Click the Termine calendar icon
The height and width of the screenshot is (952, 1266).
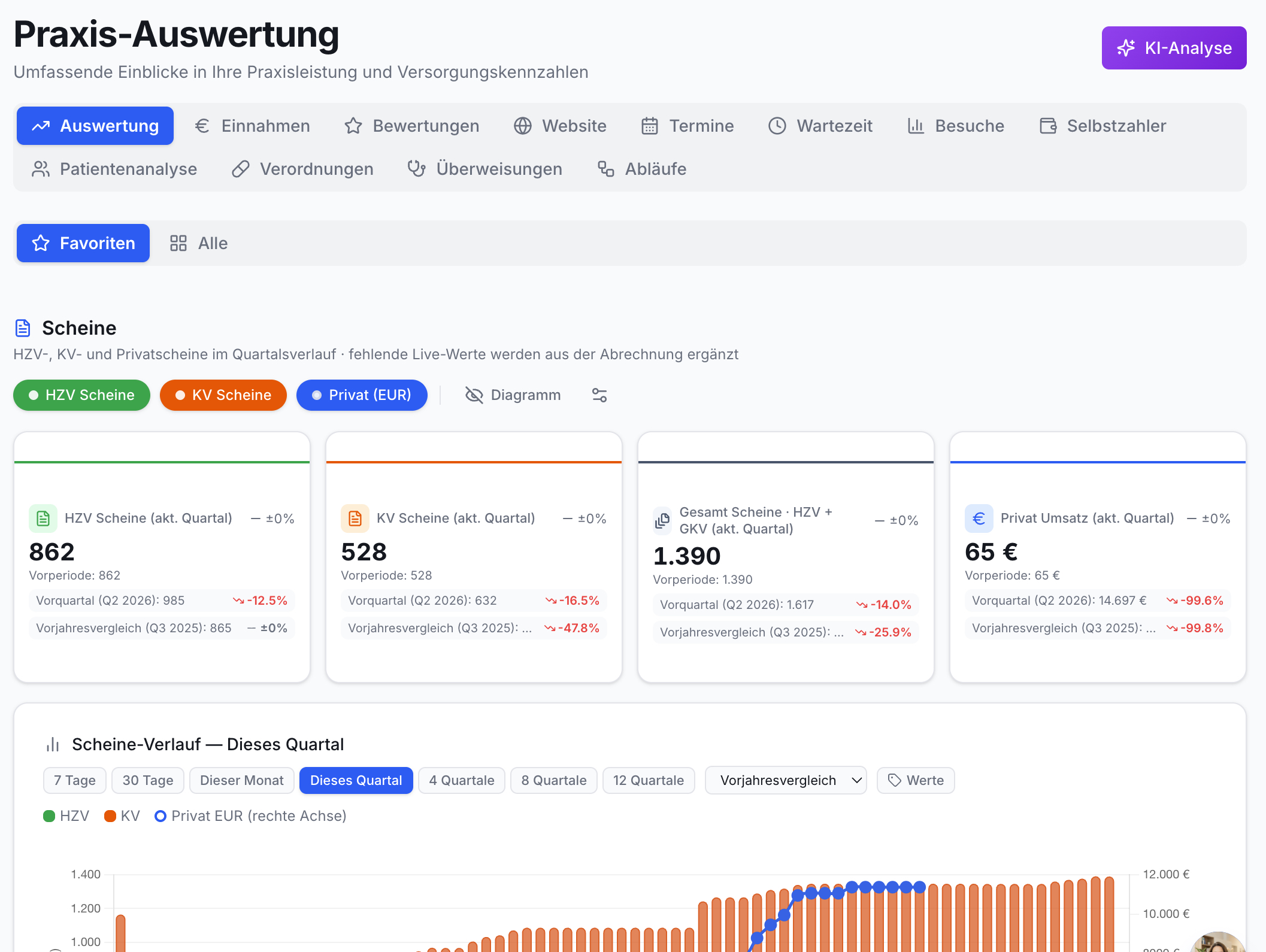point(650,126)
